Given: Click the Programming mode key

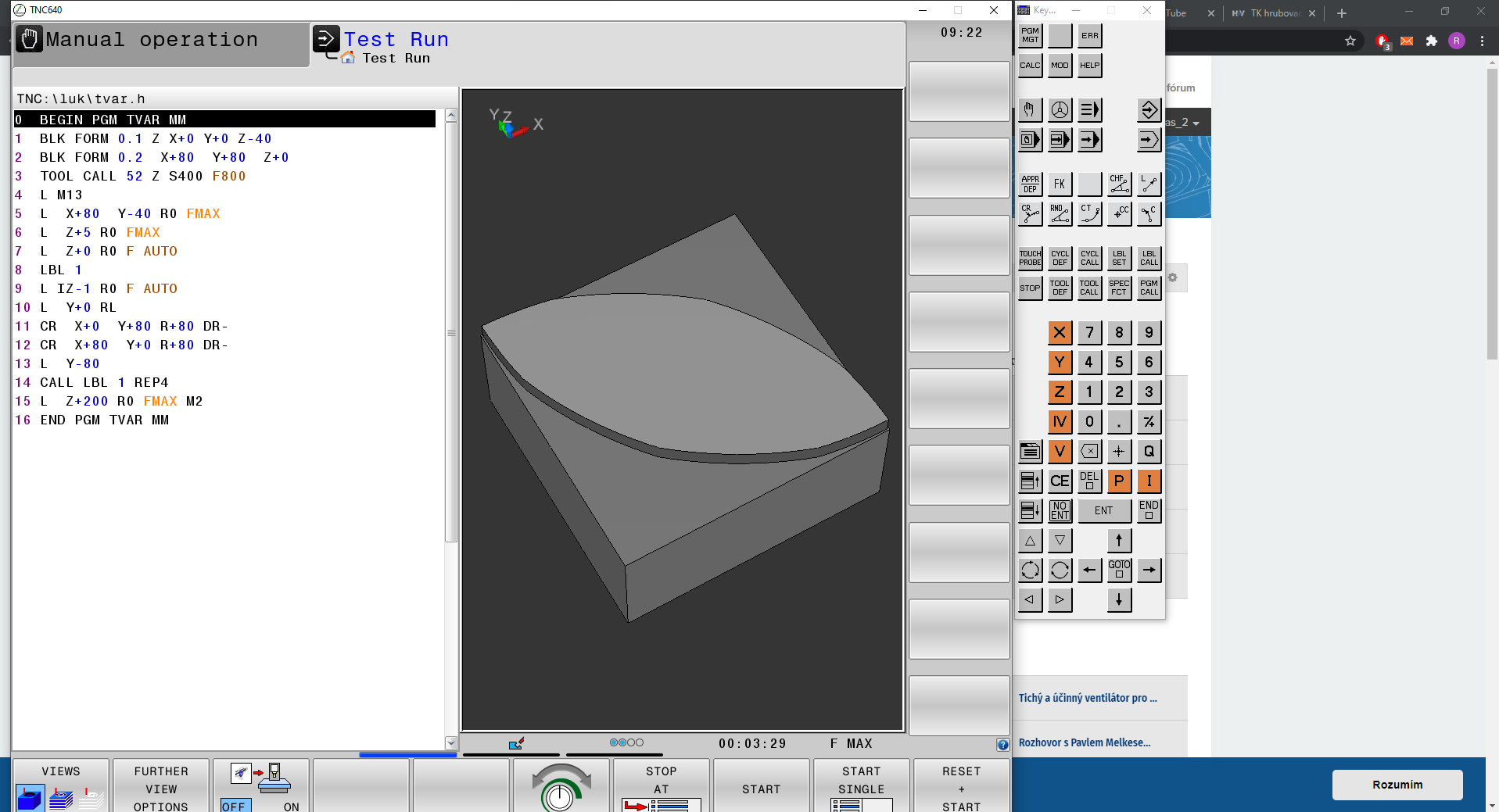Looking at the screenshot, I should (x=1148, y=110).
